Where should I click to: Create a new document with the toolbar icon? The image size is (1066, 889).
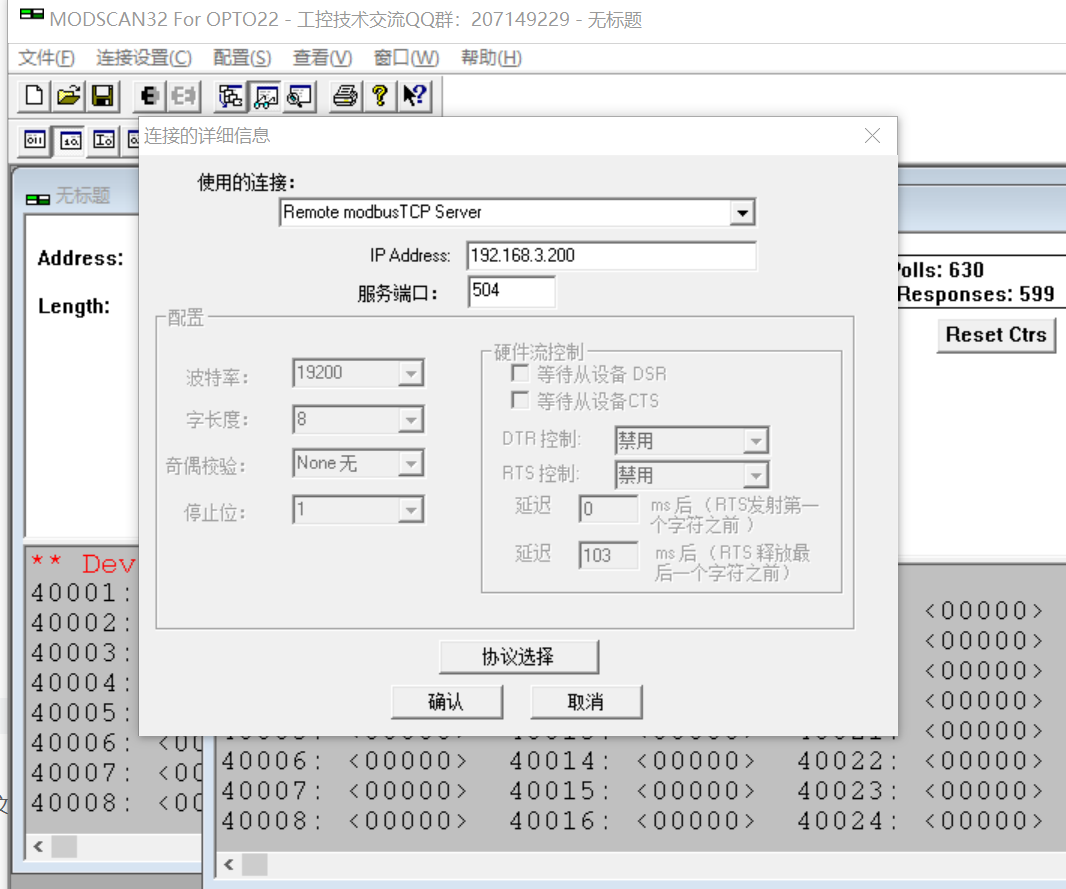[x=34, y=96]
